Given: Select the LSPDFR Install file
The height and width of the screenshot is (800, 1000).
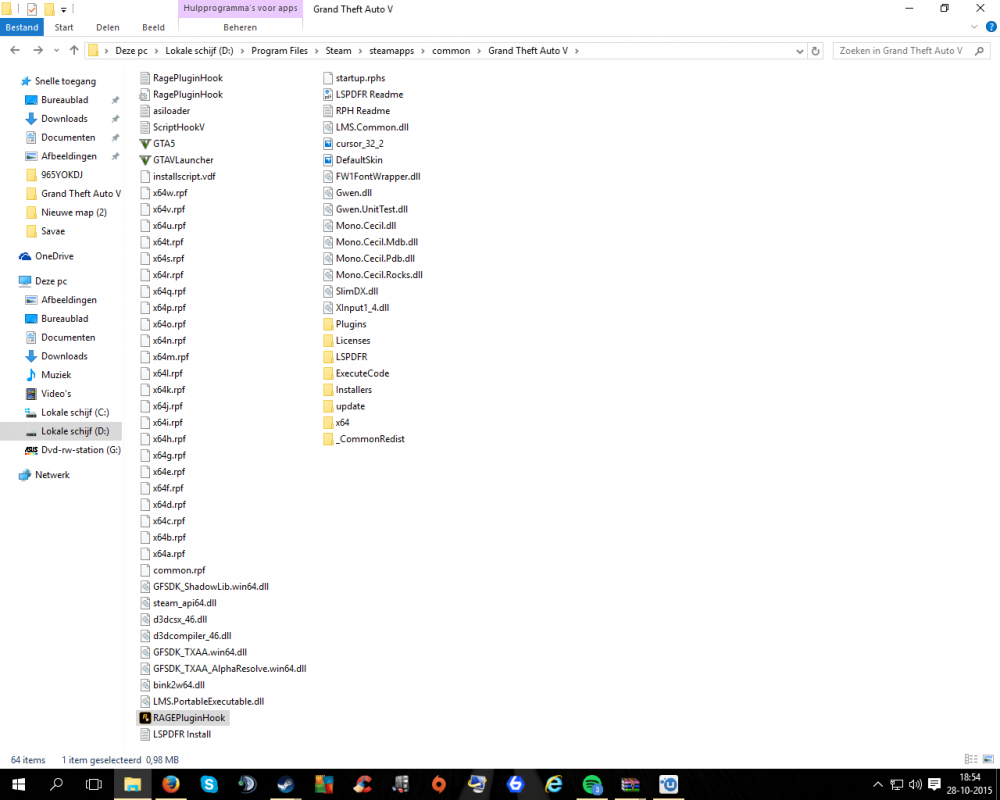Looking at the screenshot, I should 175,734.
